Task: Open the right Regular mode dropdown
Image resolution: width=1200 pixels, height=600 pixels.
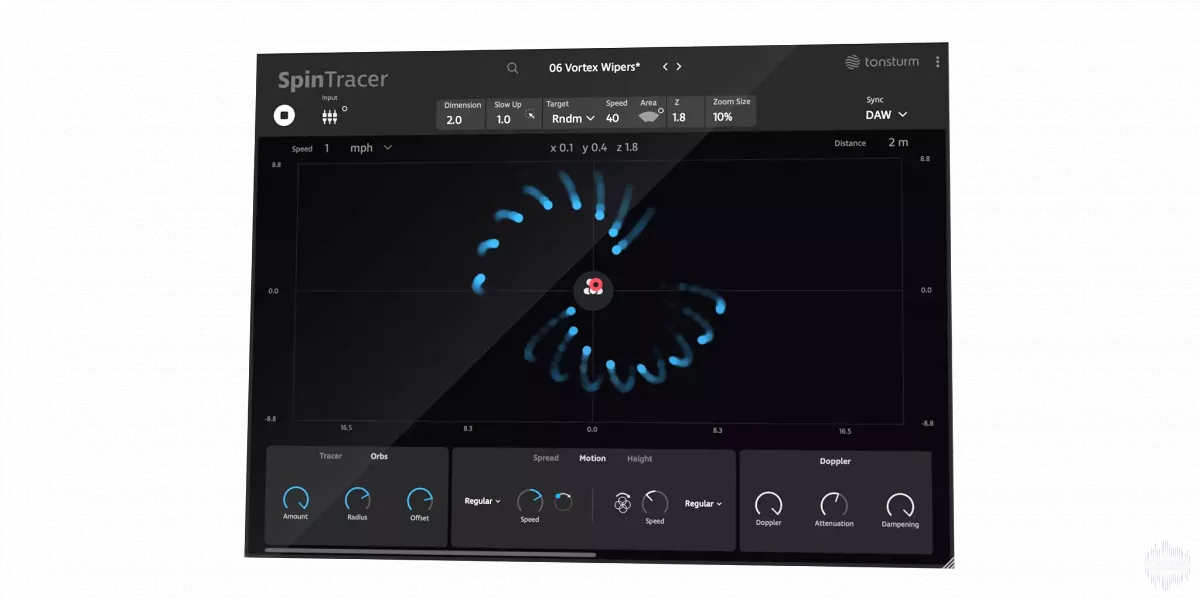Action: point(703,504)
